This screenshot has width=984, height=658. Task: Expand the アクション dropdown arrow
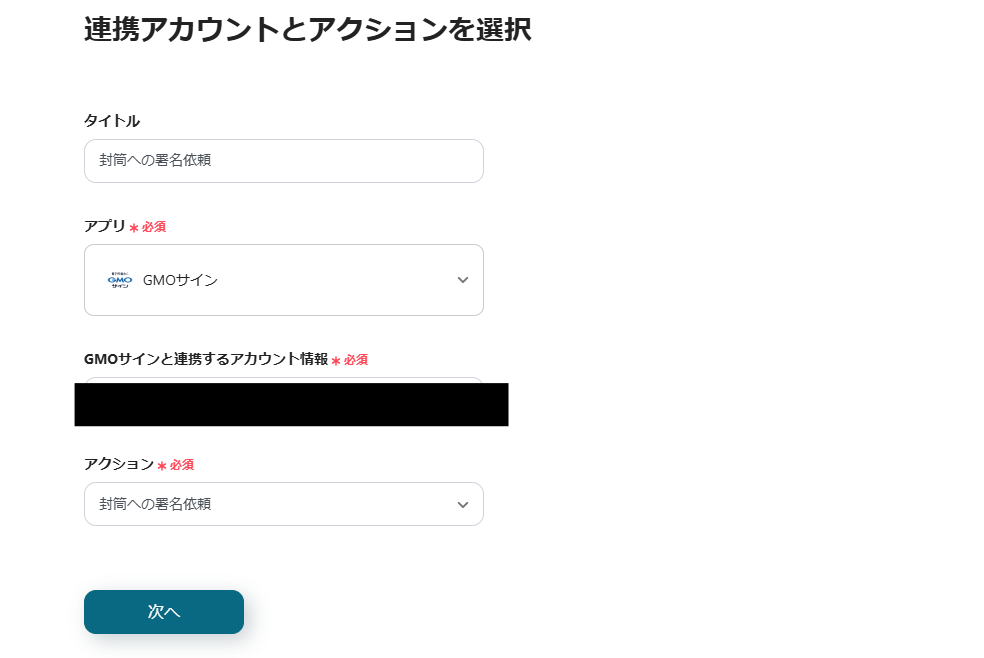click(x=462, y=504)
